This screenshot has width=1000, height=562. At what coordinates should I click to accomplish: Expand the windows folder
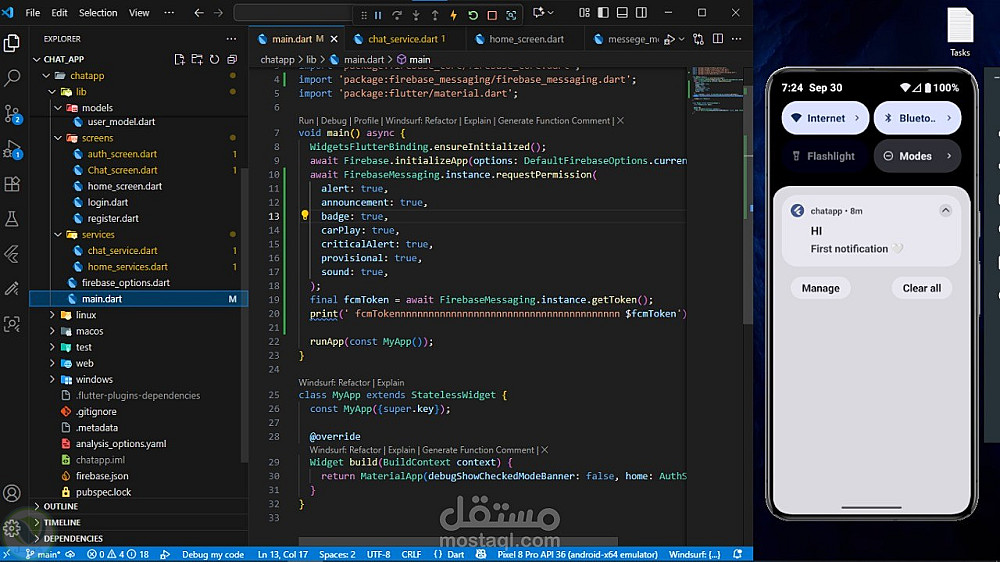[x=52, y=380]
